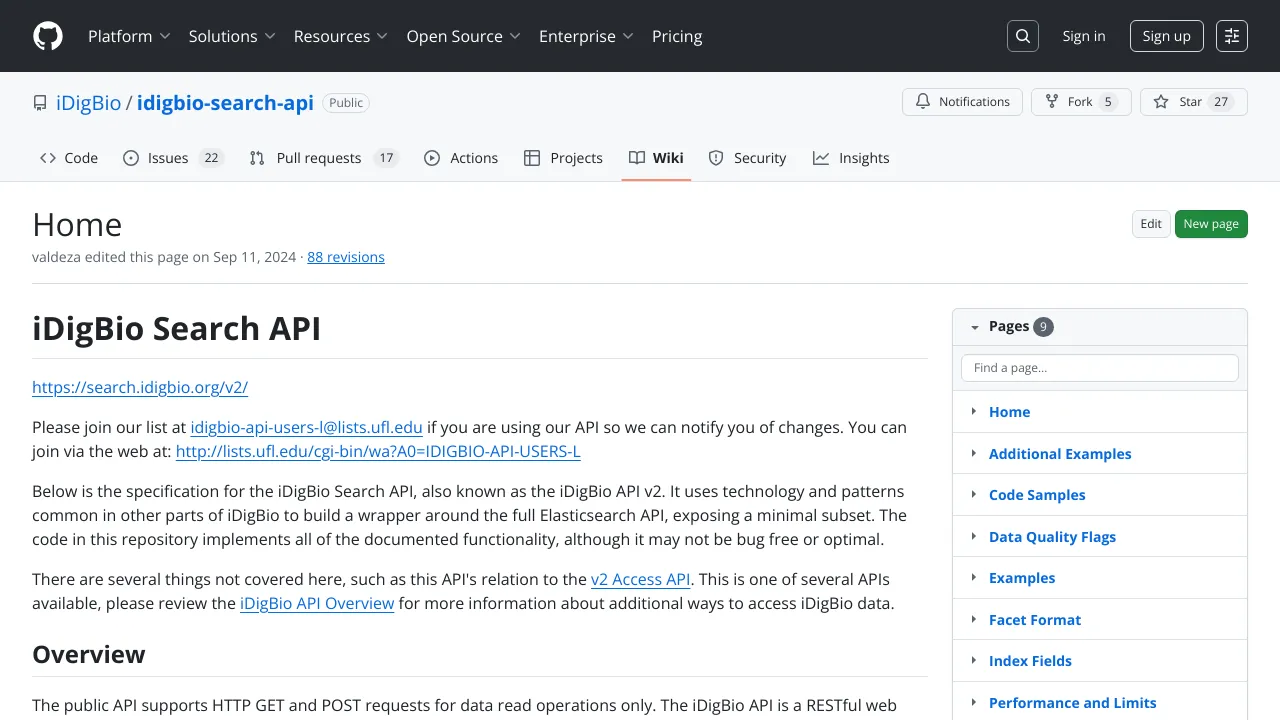Image resolution: width=1280 pixels, height=720 pixels.
Task: Switch to the Security tab
Action: pos(747,158)
